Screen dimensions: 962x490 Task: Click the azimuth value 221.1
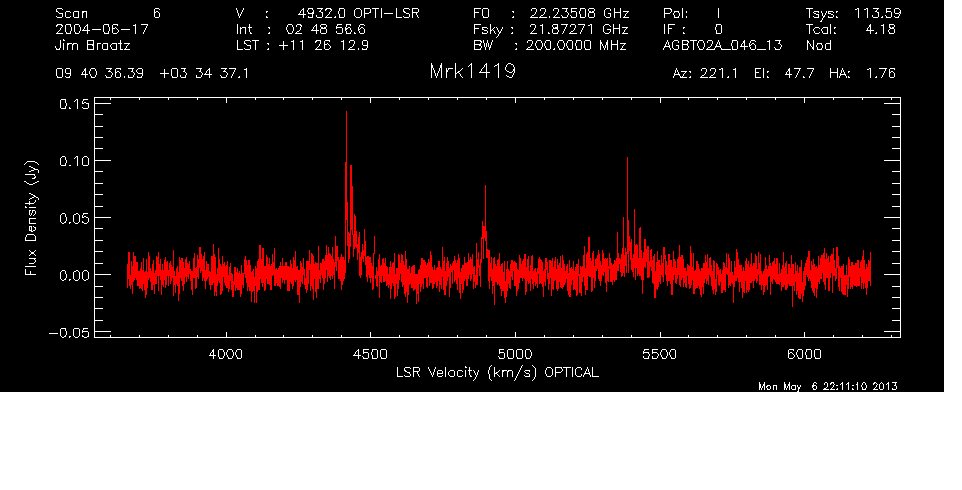[717, 74]
